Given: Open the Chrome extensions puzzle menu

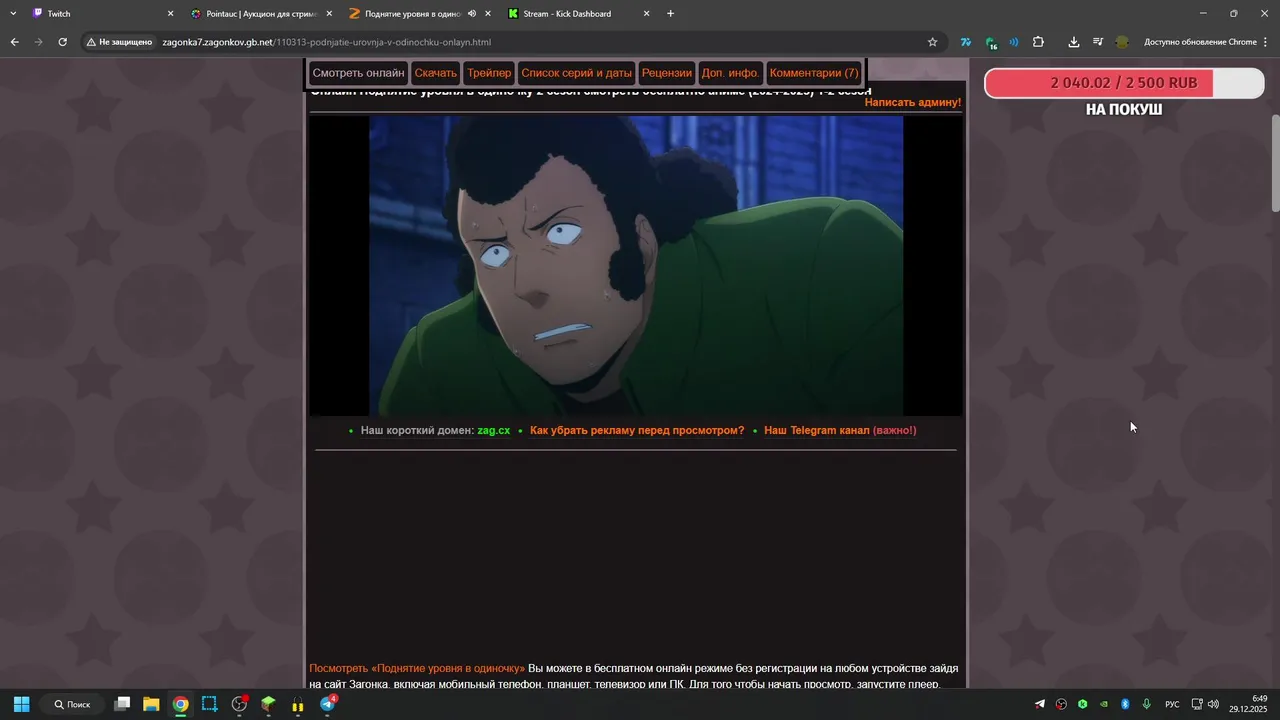Looking at the screenshot, I should point(1038,42).
